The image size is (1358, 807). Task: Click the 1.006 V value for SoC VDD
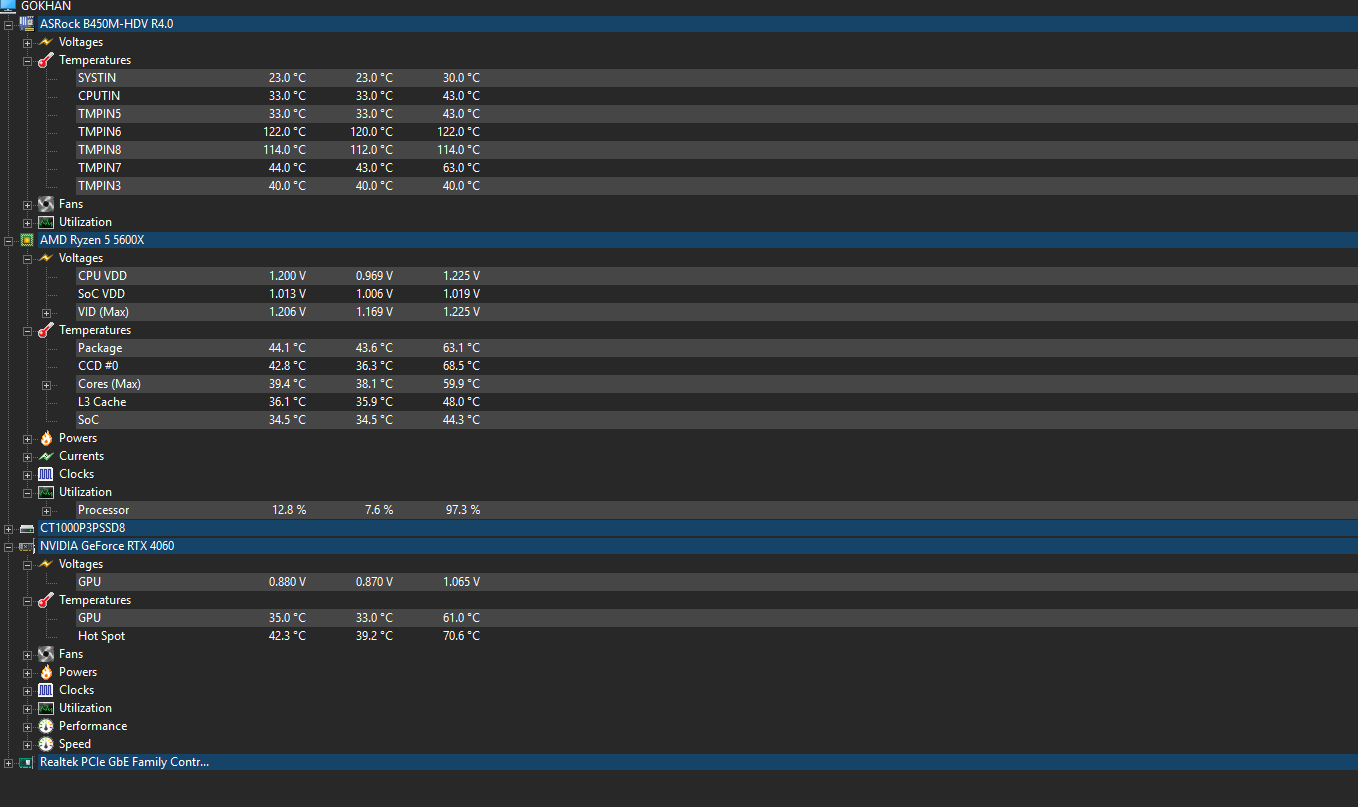[x=374, y=294]
